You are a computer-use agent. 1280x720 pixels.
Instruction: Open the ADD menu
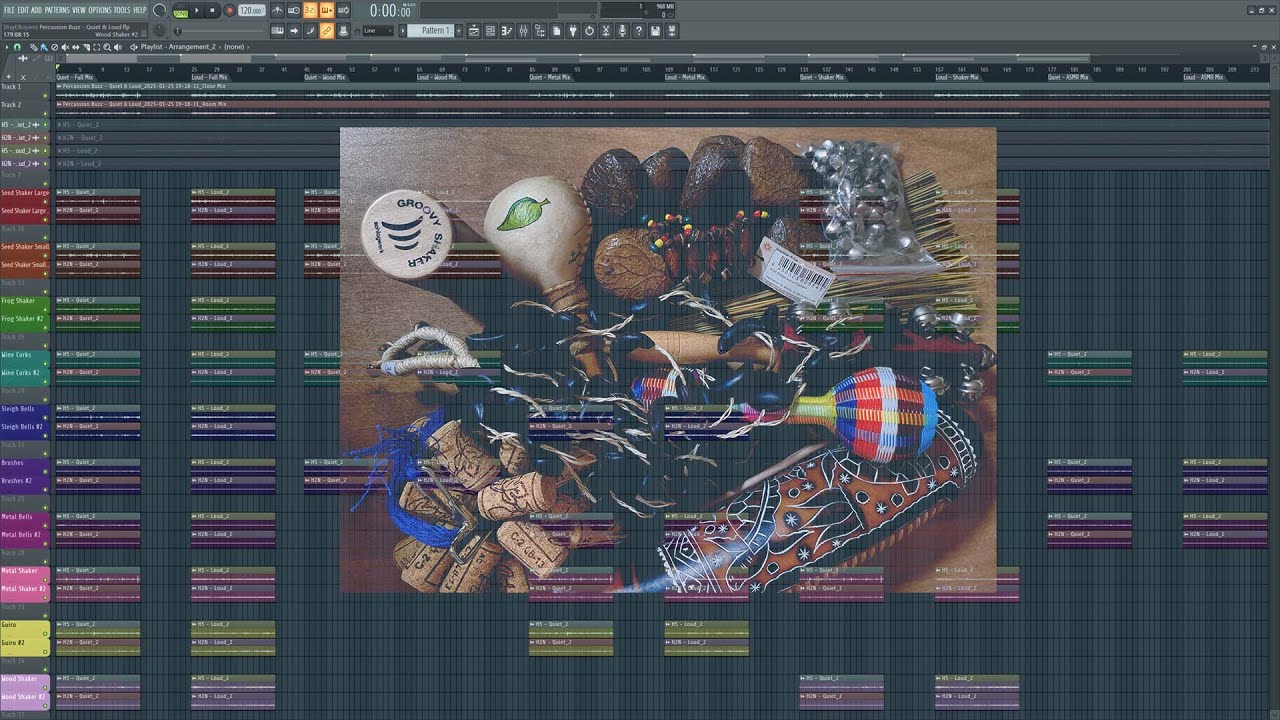(x=36, y=10)
